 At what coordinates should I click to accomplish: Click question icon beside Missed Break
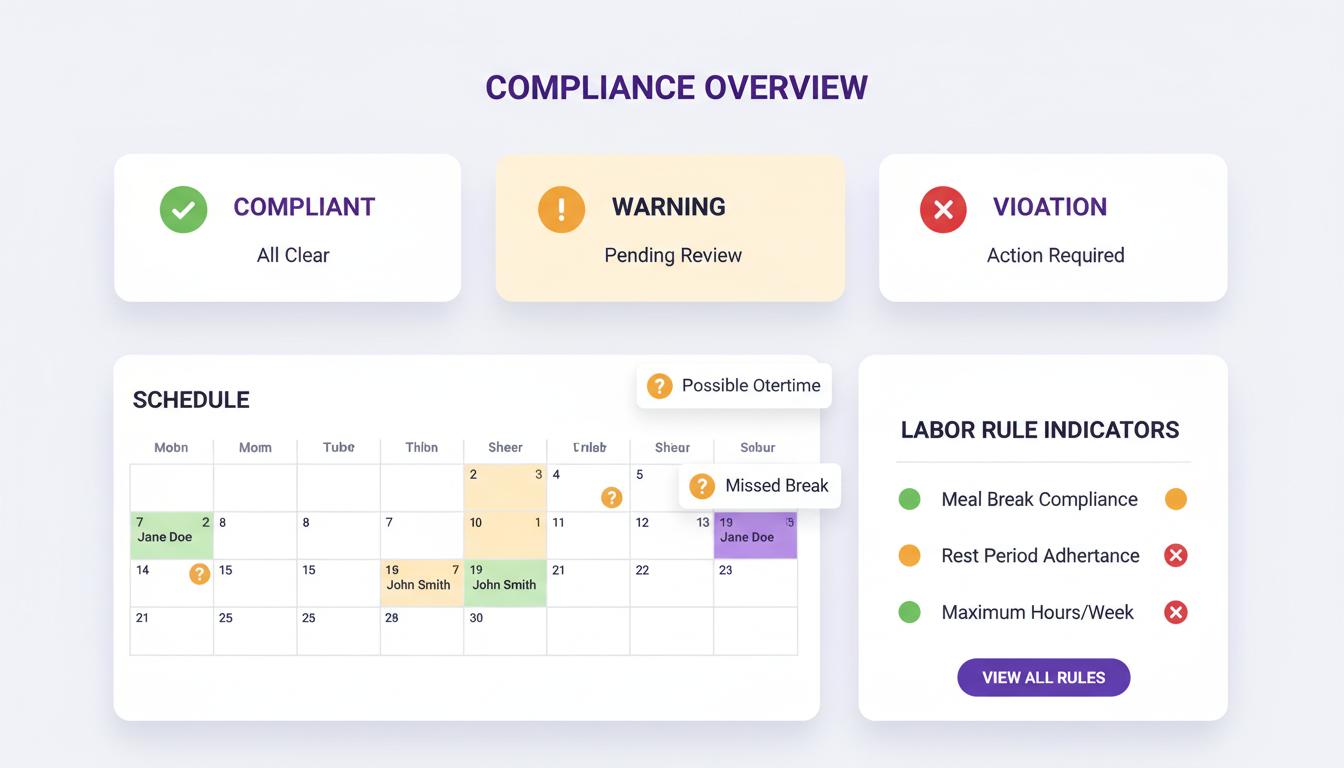702,486
